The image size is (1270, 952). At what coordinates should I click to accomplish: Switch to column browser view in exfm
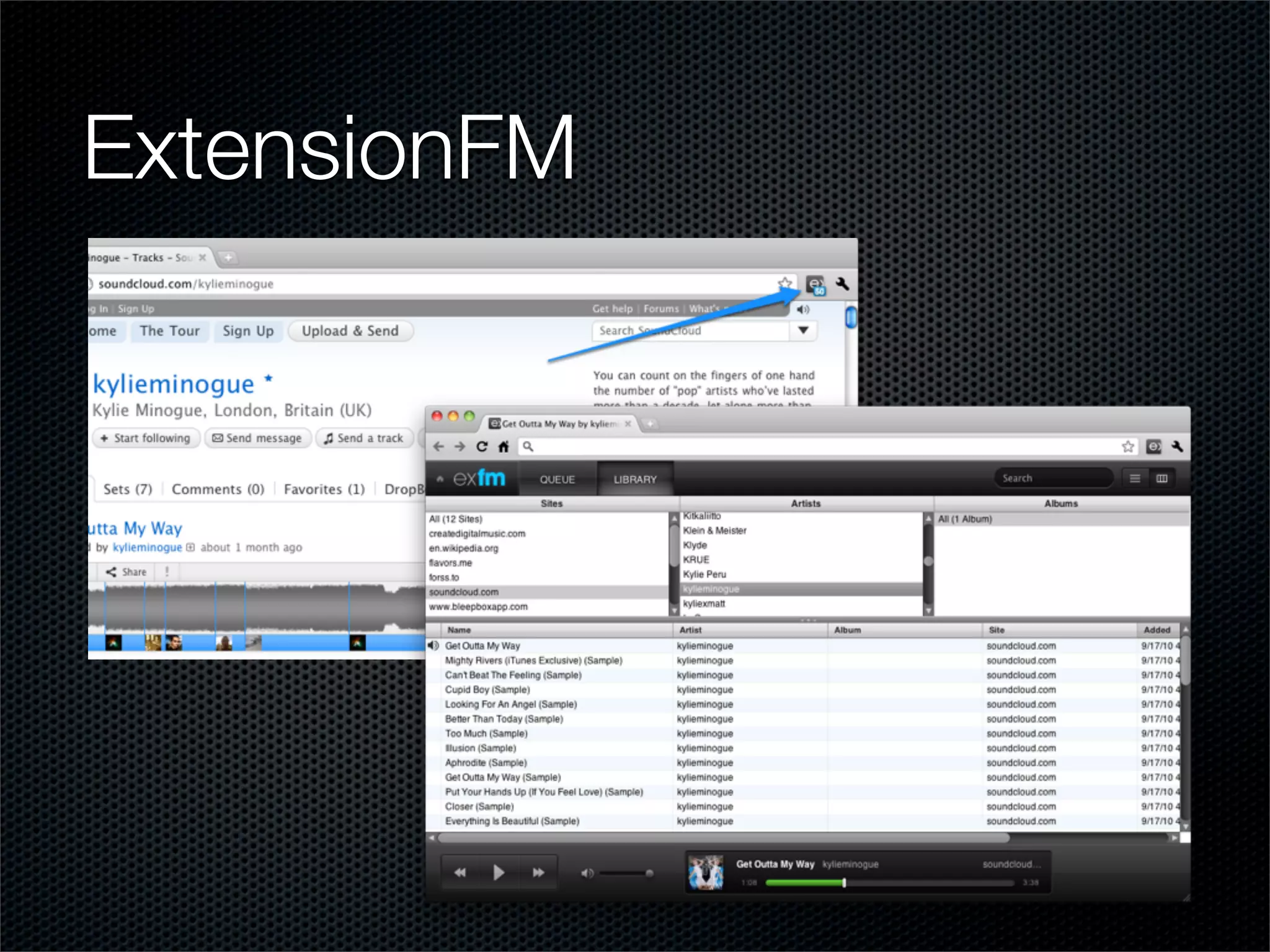point(1162,478)
